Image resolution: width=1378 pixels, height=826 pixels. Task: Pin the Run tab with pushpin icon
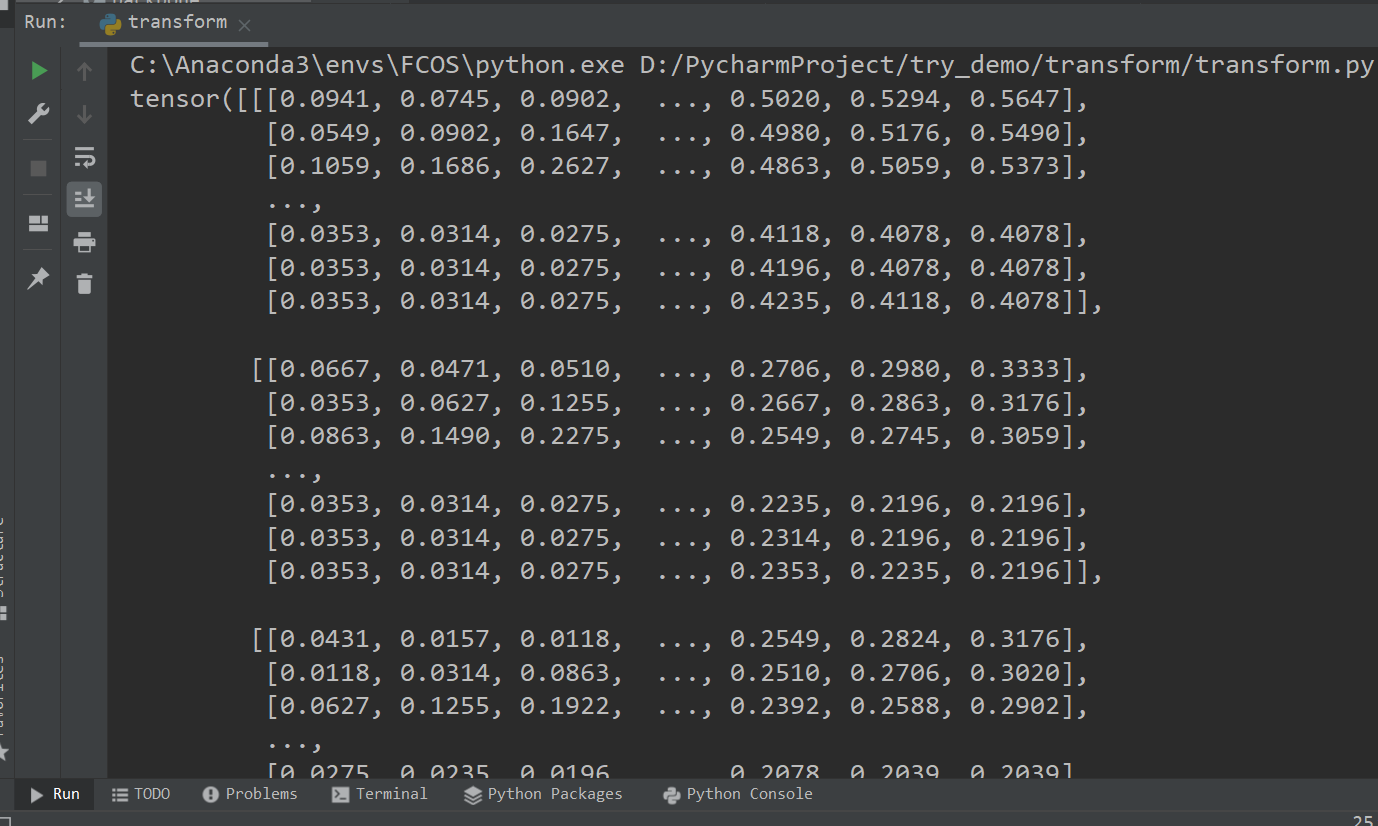pos(39,279)
